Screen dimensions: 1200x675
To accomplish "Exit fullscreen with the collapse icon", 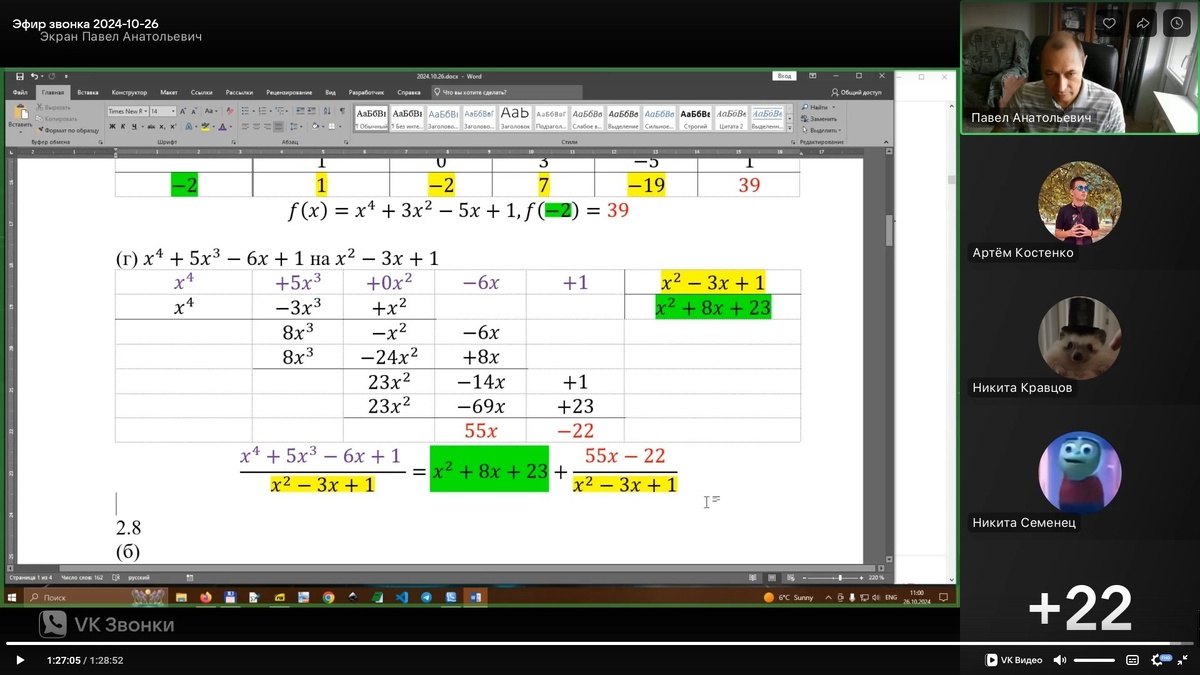I will click(1181, 660).
